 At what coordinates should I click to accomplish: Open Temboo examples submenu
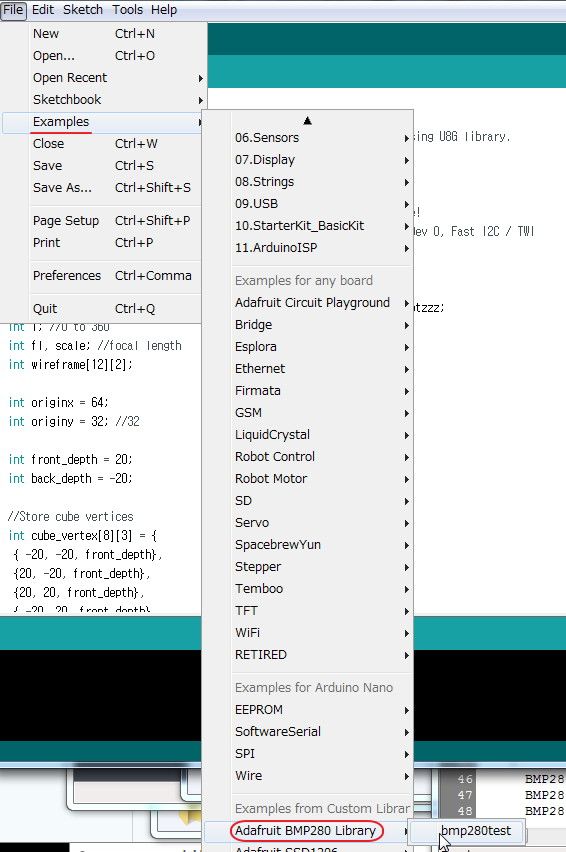pyautogui.click(x=308, y=588)
